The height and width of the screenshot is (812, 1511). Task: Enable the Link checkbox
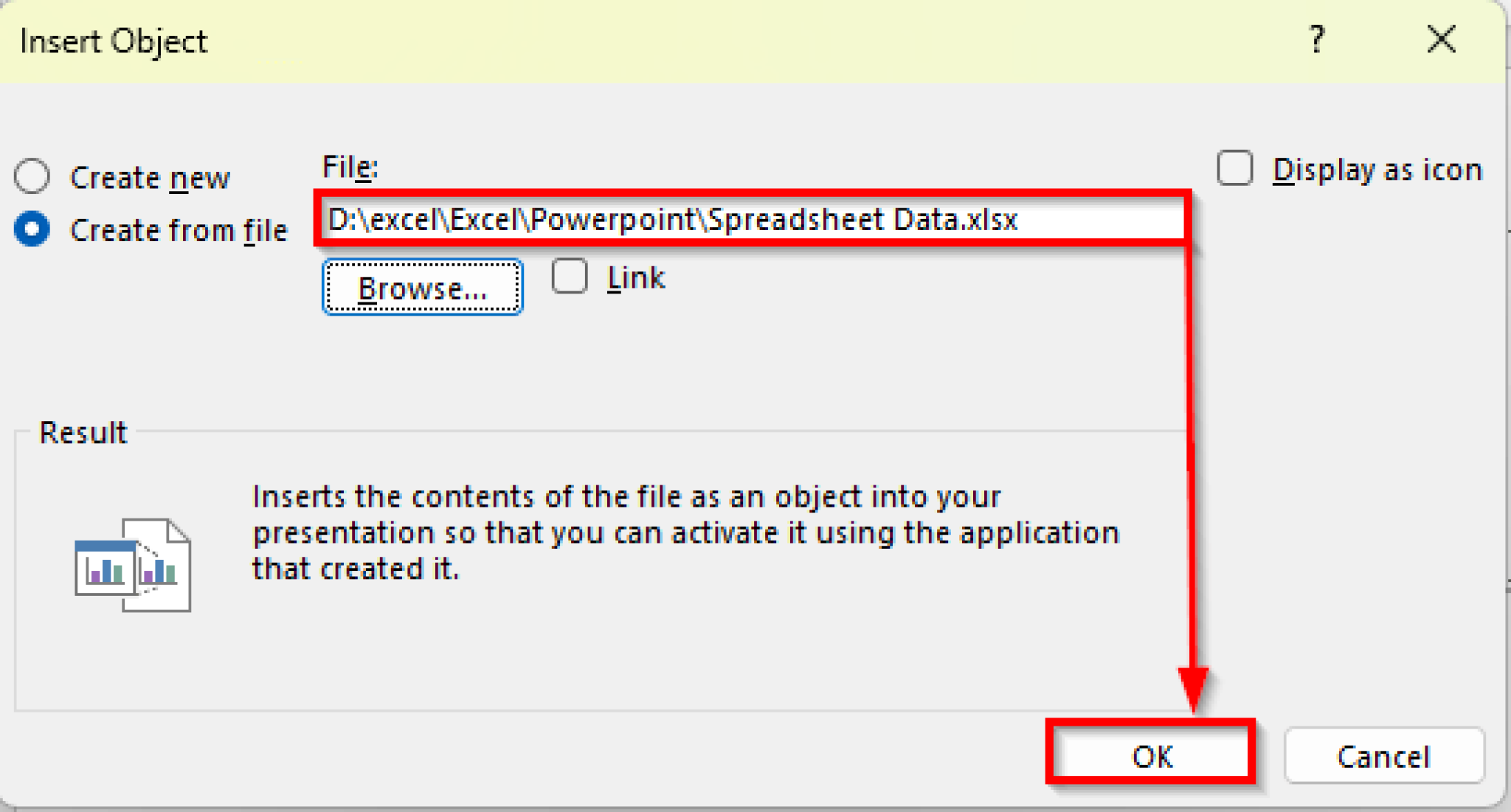(570, 276)
